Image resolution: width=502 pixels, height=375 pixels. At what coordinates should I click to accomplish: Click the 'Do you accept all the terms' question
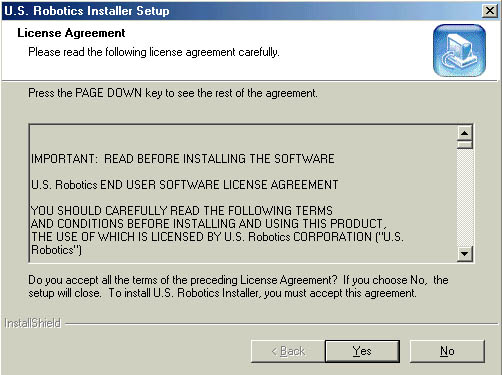(238, 286)
